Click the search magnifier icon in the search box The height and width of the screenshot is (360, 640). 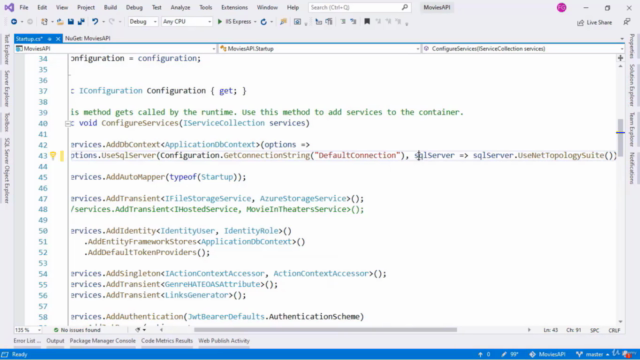click(404, 7)
